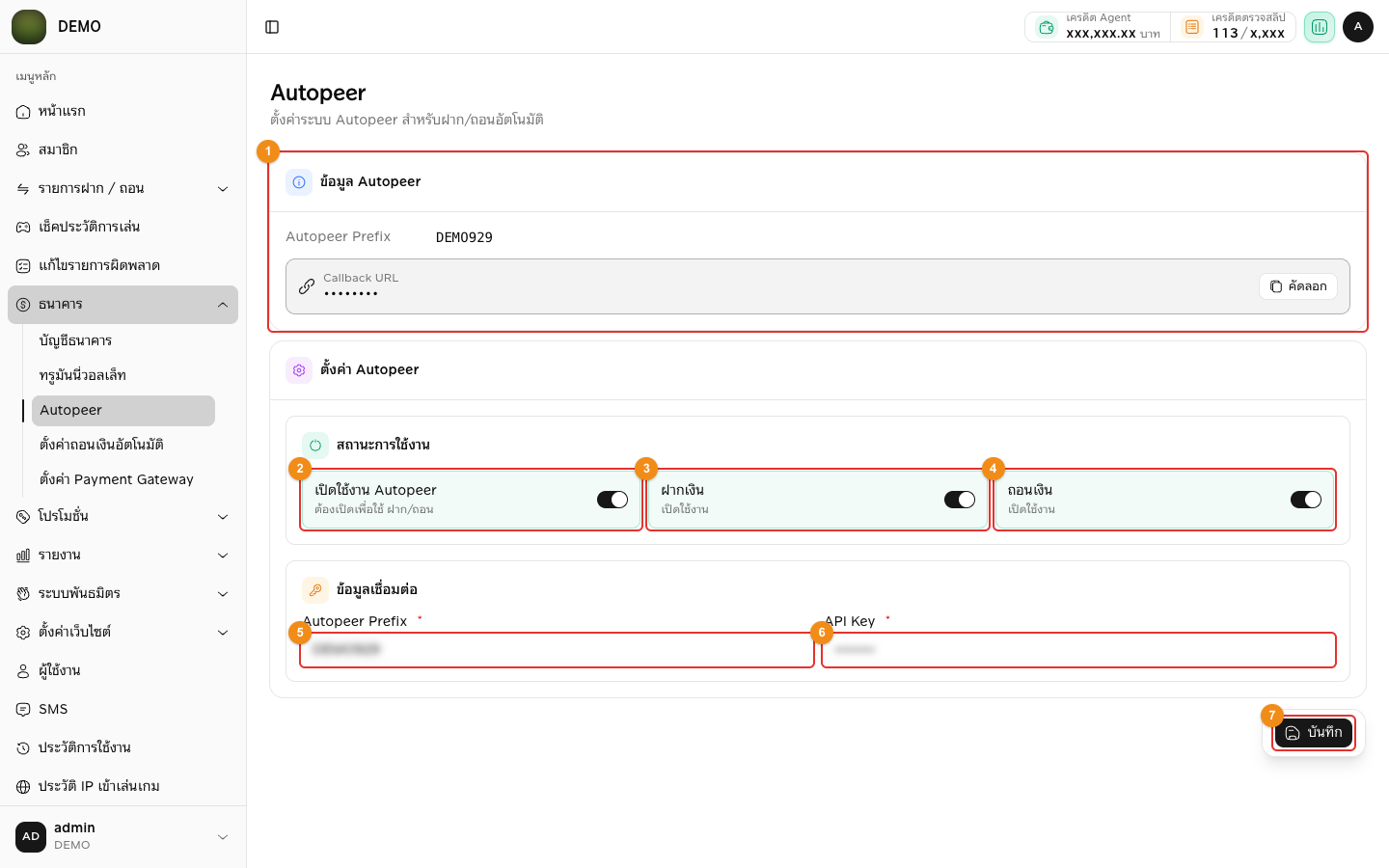Screen dimensions: 1389x868
Task: Expand the ระบบพันธมิตร menu
Action: point(123,594)
